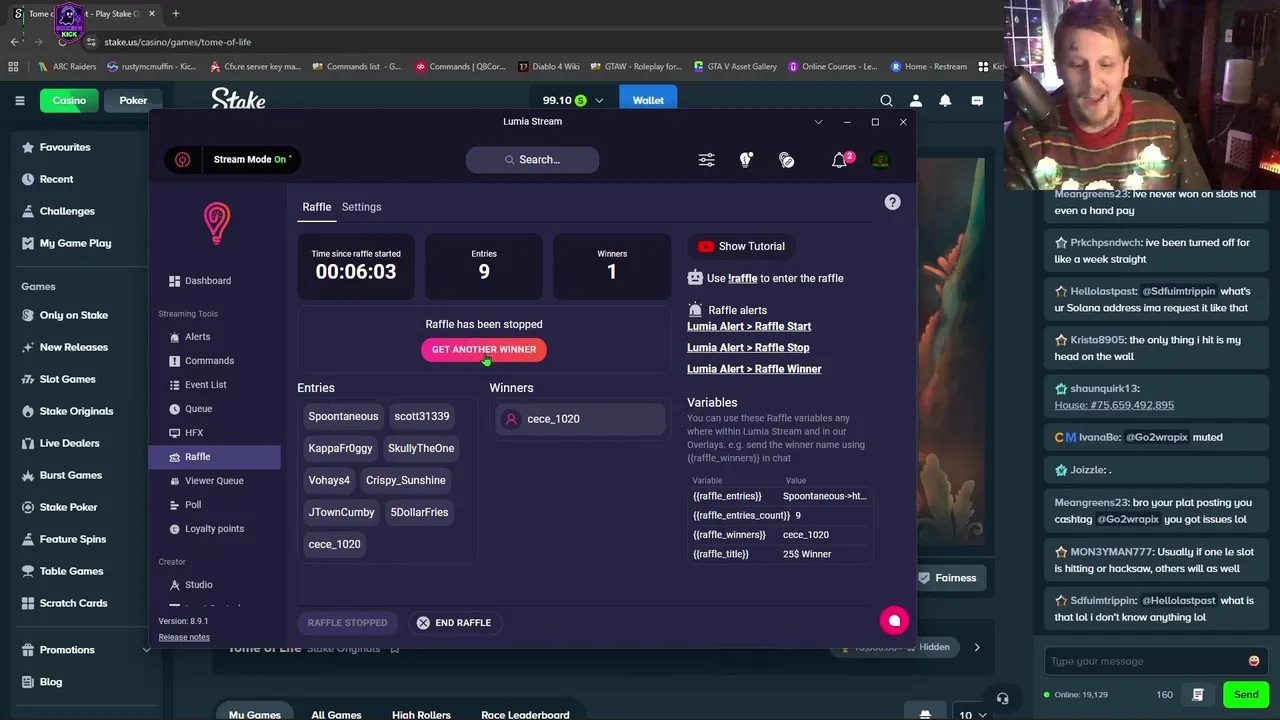Open Lumia Alert > Raffle Start link
This screenshot has height=720, width=1280.
pyautogui.click(x=749, y=326)
